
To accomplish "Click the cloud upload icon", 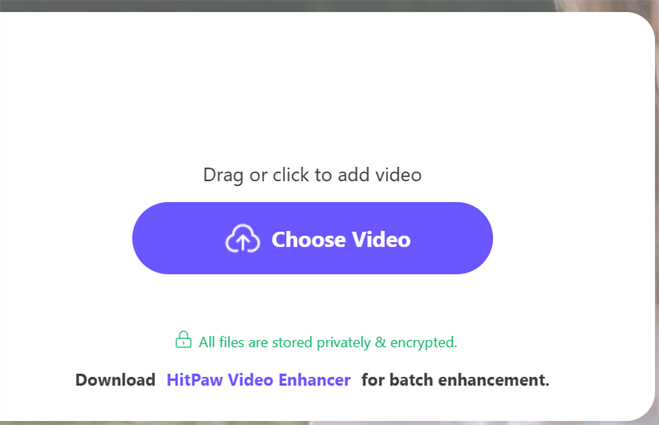I will 243,238.
